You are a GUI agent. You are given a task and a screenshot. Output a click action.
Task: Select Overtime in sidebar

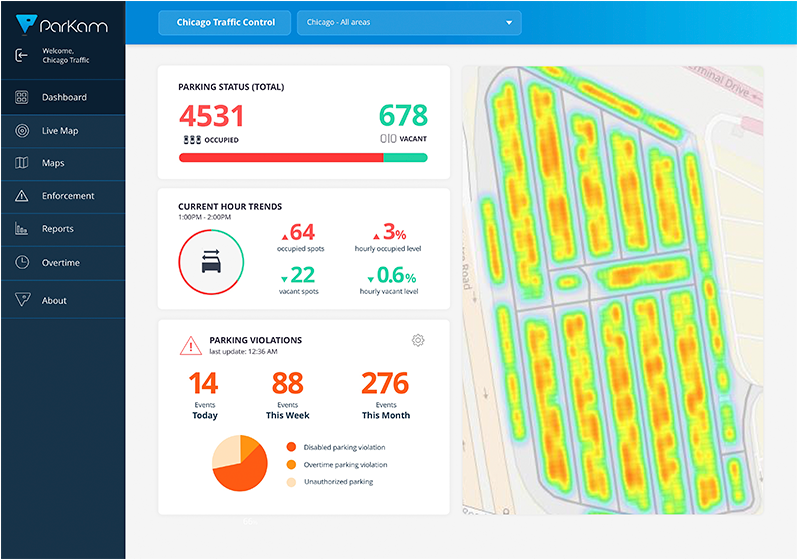(63, 263)
